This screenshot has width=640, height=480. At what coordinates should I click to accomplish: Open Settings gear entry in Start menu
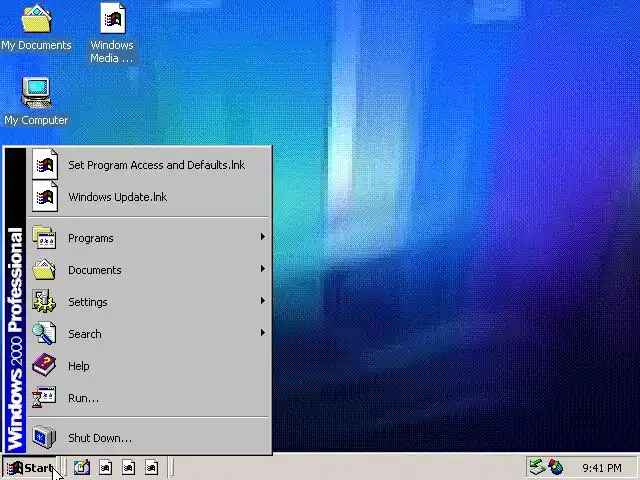point(149,302)
